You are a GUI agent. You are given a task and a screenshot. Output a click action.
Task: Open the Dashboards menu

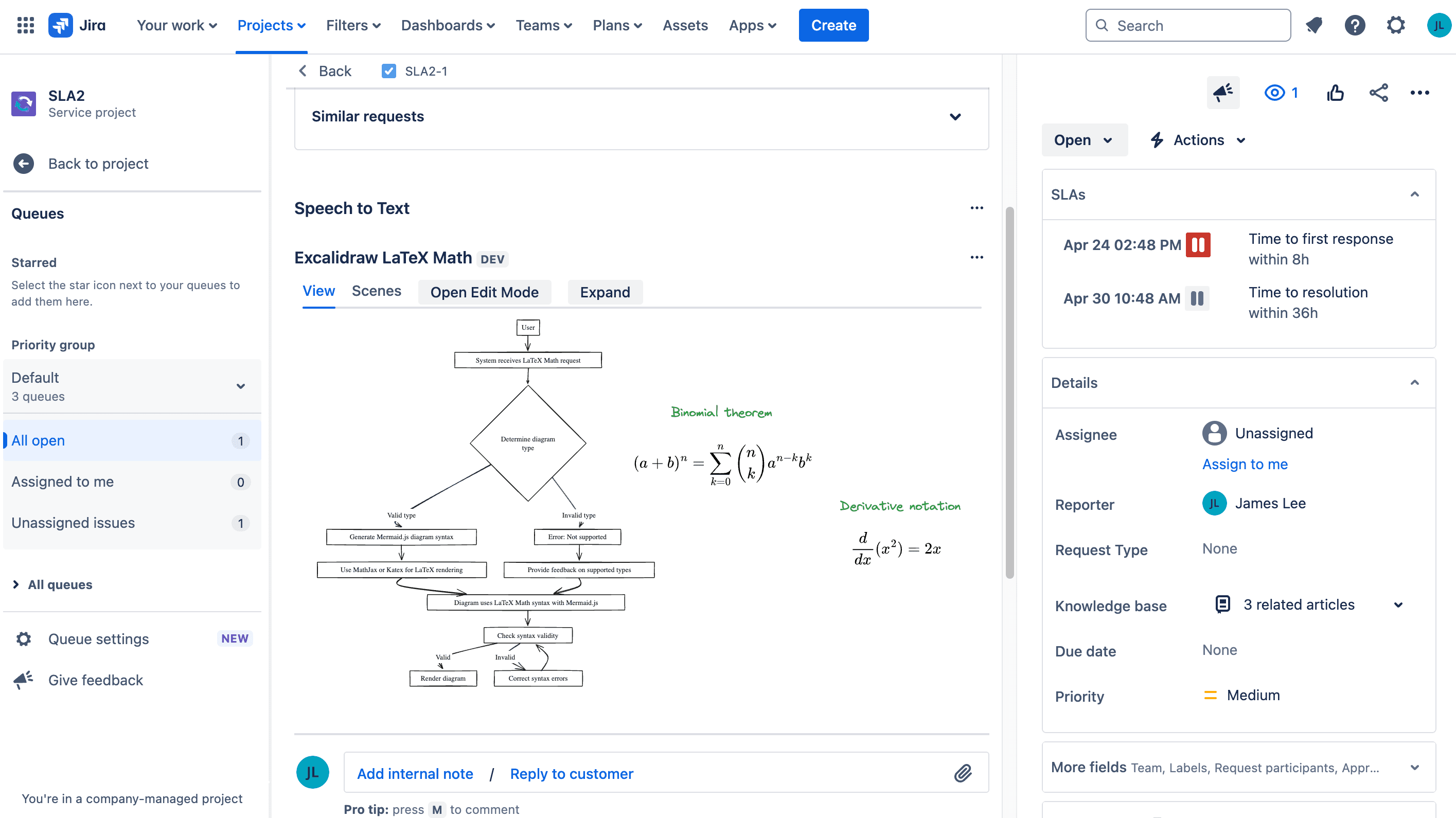point(448,25)
